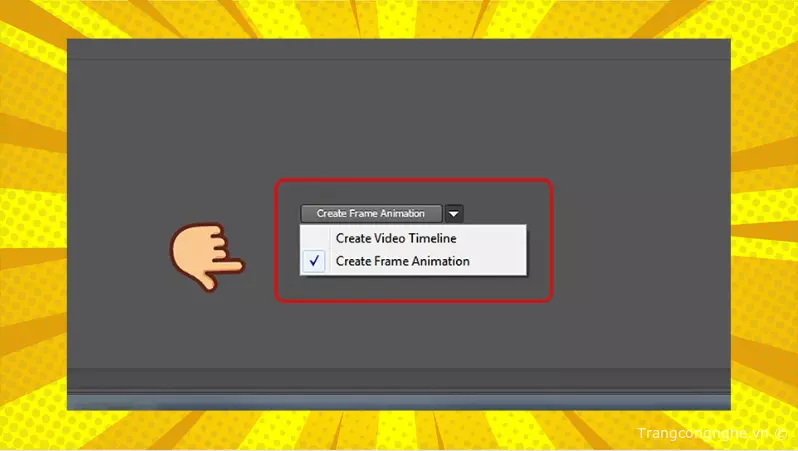This screenshot has width=798, height=451.
Task: Click the blue checkmark next to Create Frame Animation
Action: click(x=315, y=261)
